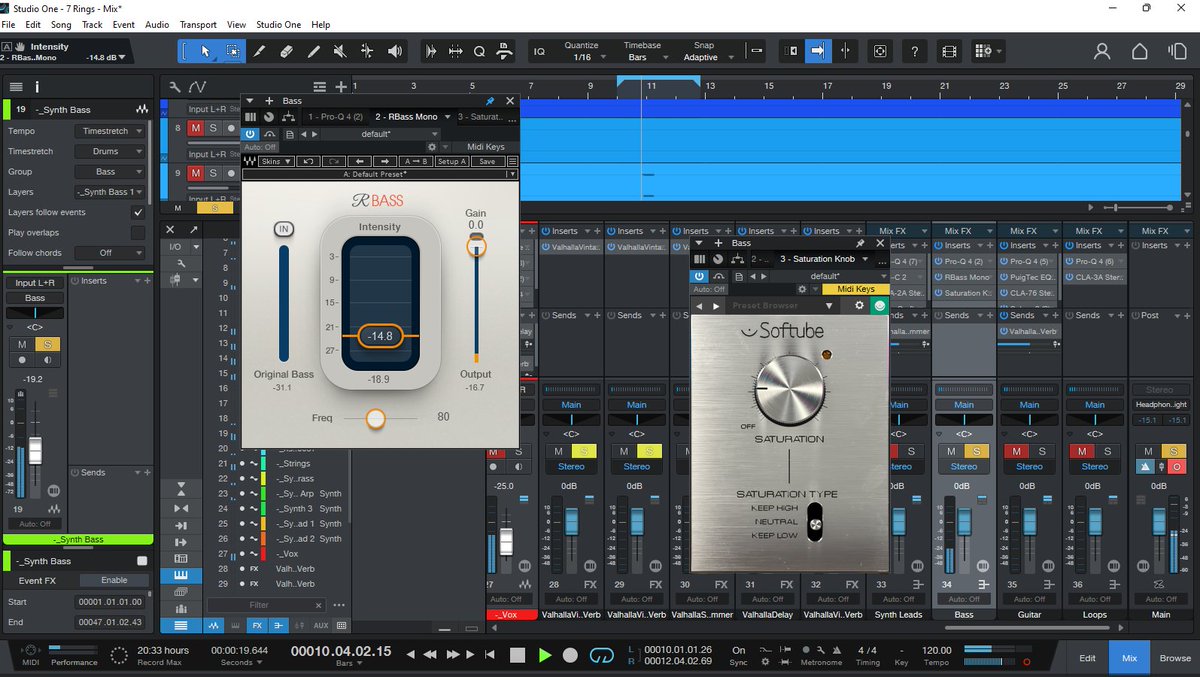Toggle Layers follow events checkbox

(x=138, y=212)
